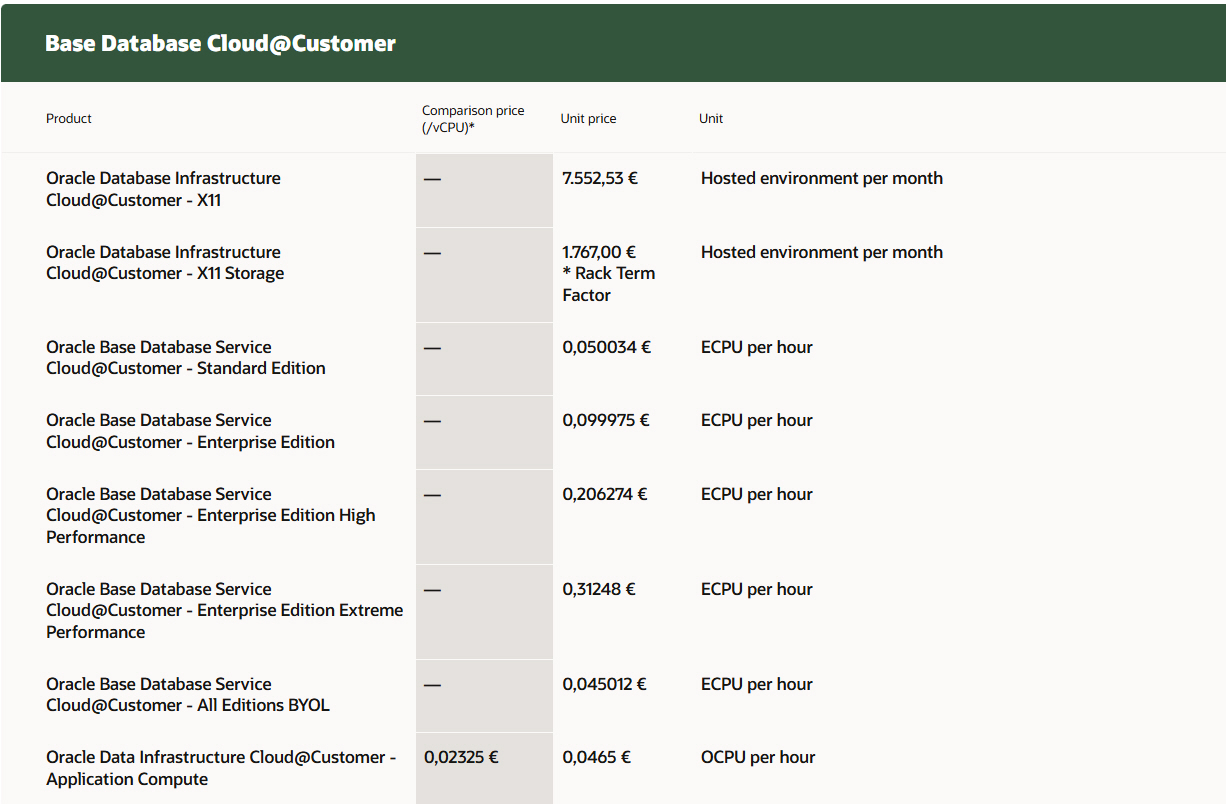Click the OCPU per hour unit
The width and height of the screenshot is (1226, 804).
[x=758, y=757]
